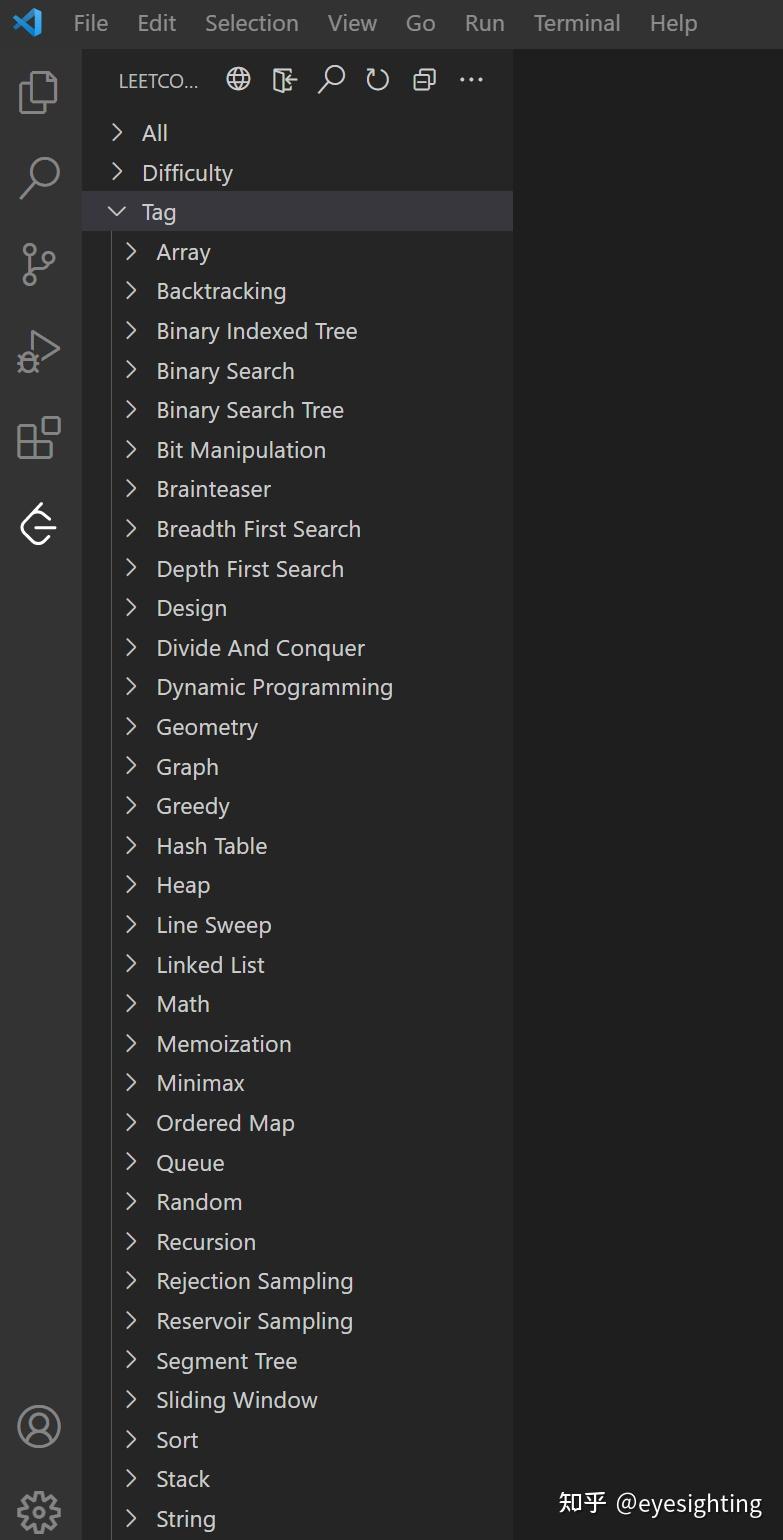Image resolution: width=783 pixels, height=1540 pixels.
Task: Expand the Dynamic Programming tag chevron
Action: (x=131, y=687)
